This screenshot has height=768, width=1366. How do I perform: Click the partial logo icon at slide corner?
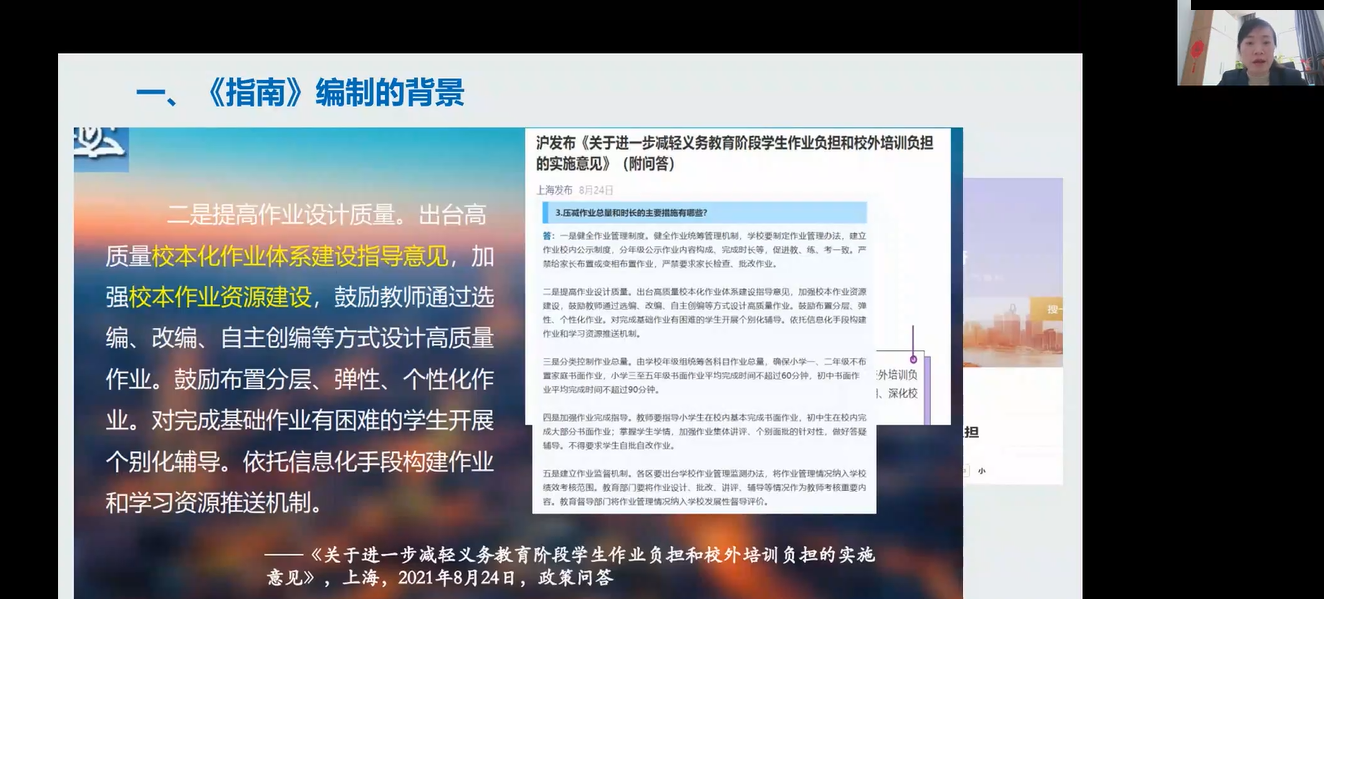(x=101, y=148)
